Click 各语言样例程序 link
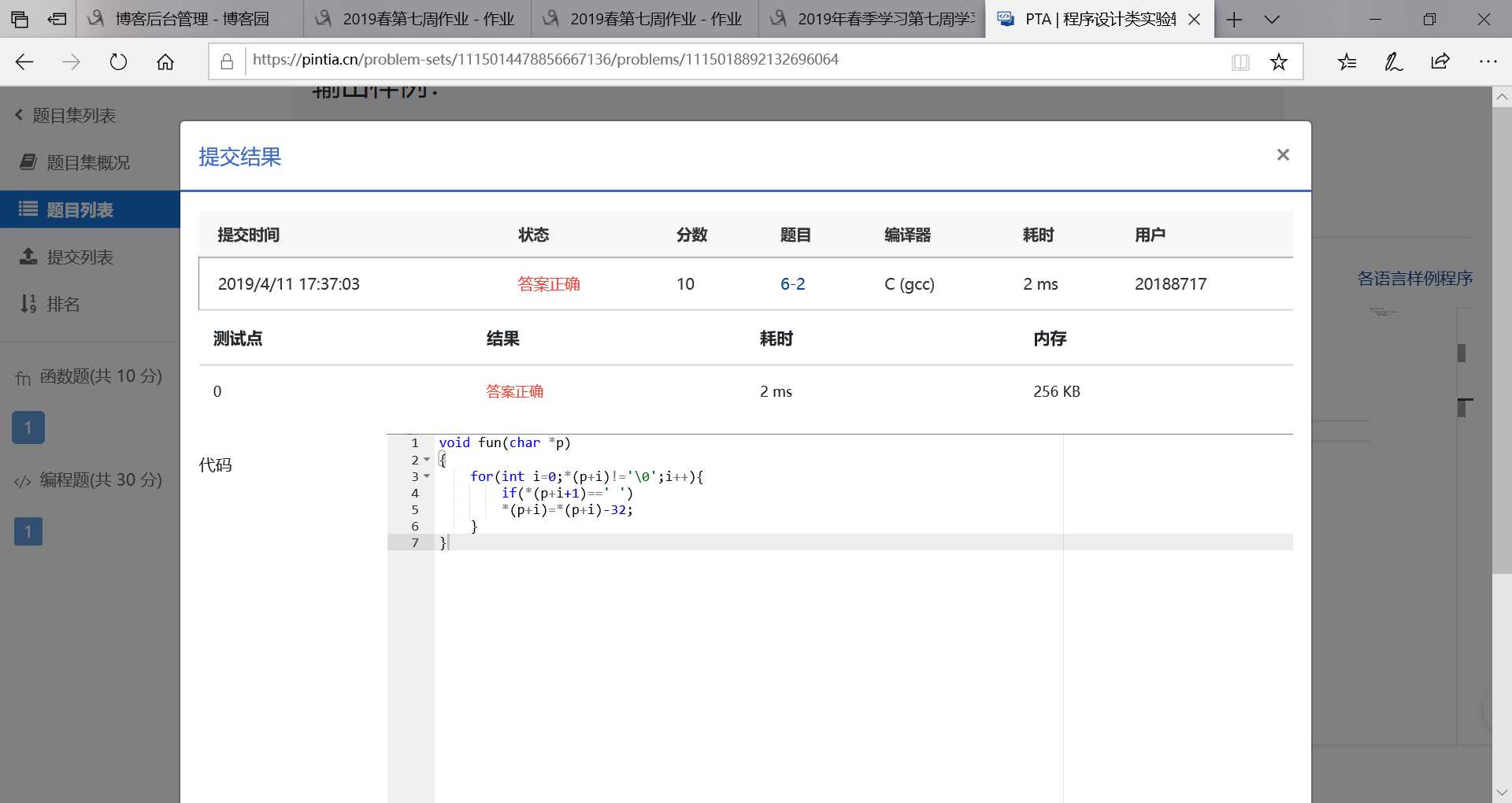Image resolution: width=1512 pixels, height=803 pixels. (x=1415, y=278)
